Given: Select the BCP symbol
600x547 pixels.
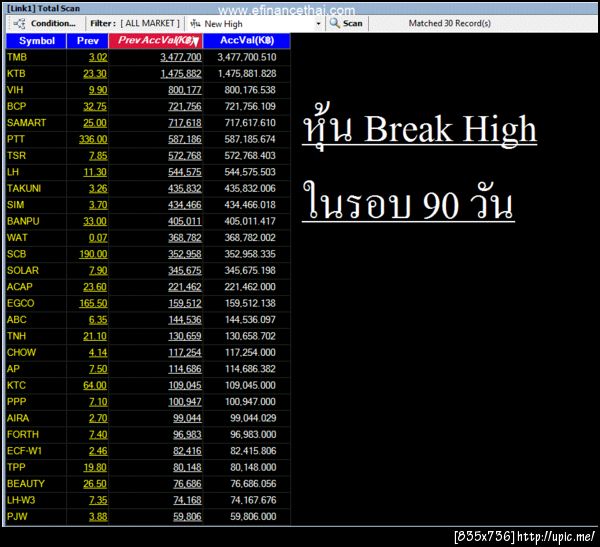Looking at the screenshot, I should [x=16, y=106].
